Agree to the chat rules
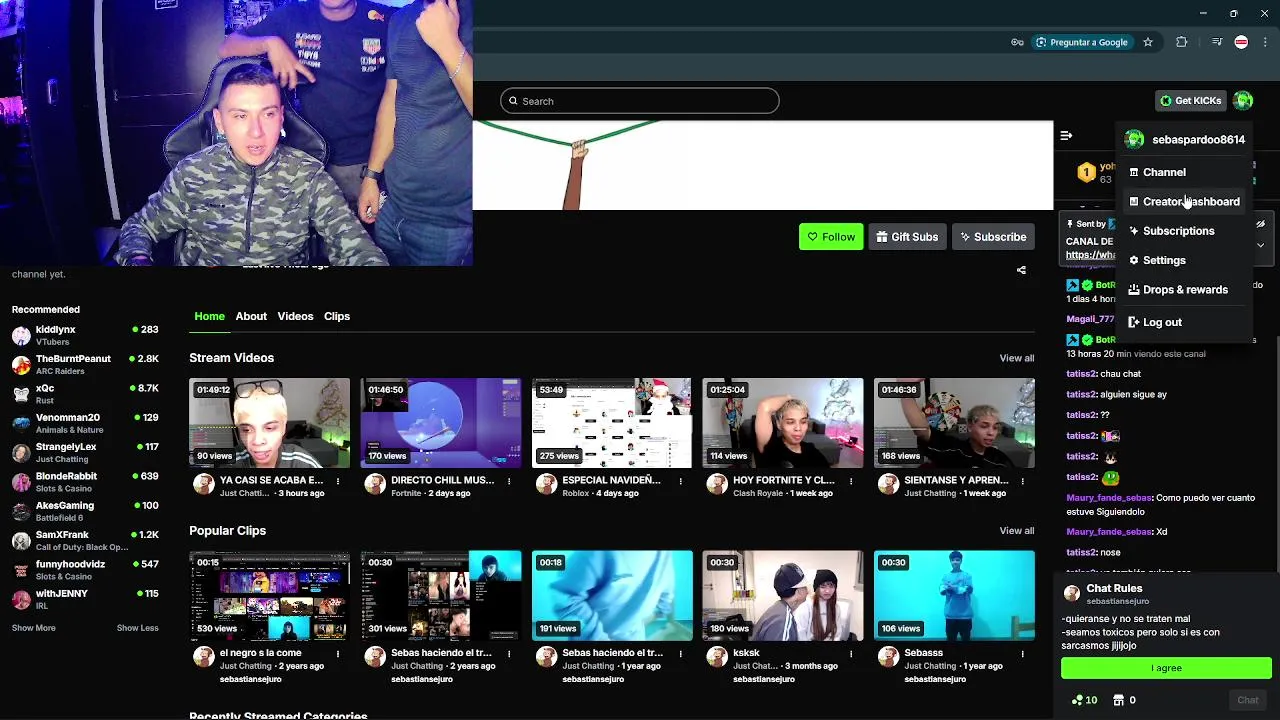Image resolution: width=1280 pixels, height=720 pixels. (x=1166, y=668)
